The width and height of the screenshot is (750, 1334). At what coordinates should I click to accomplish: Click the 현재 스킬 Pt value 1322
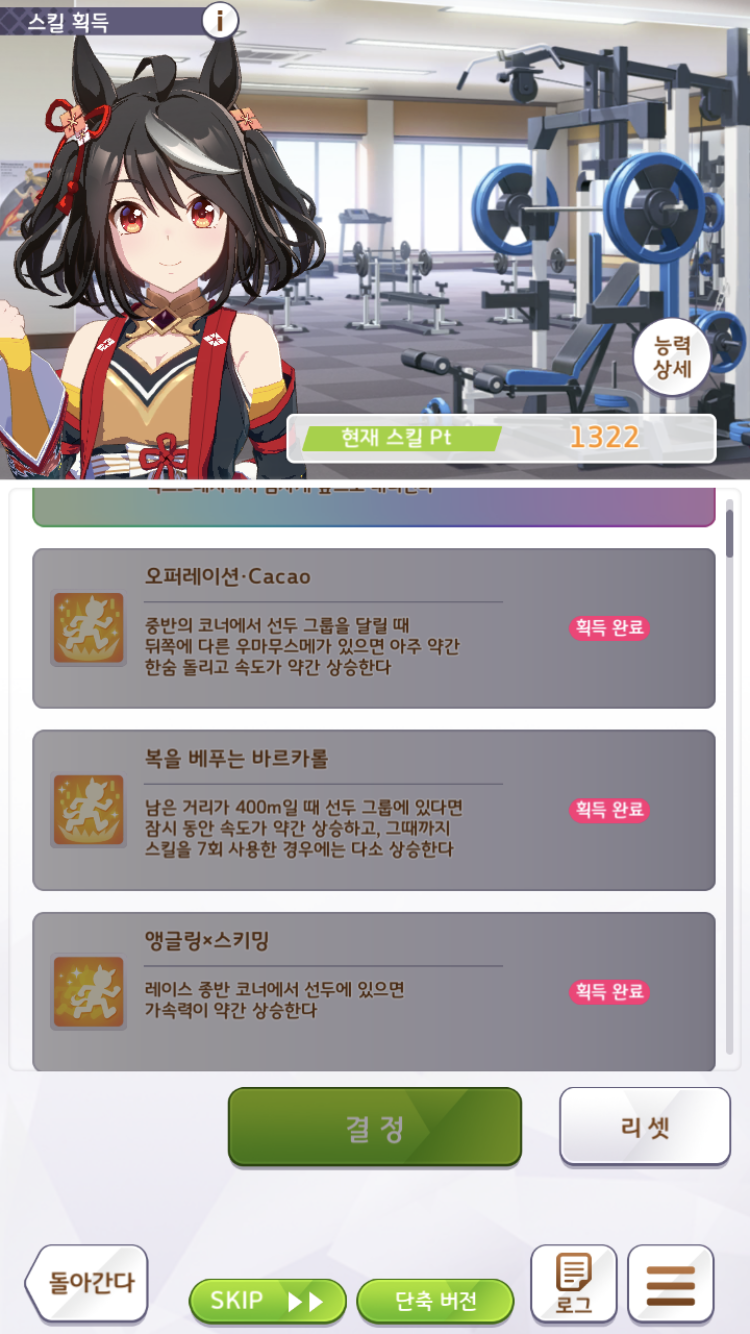tap(604, 437)
